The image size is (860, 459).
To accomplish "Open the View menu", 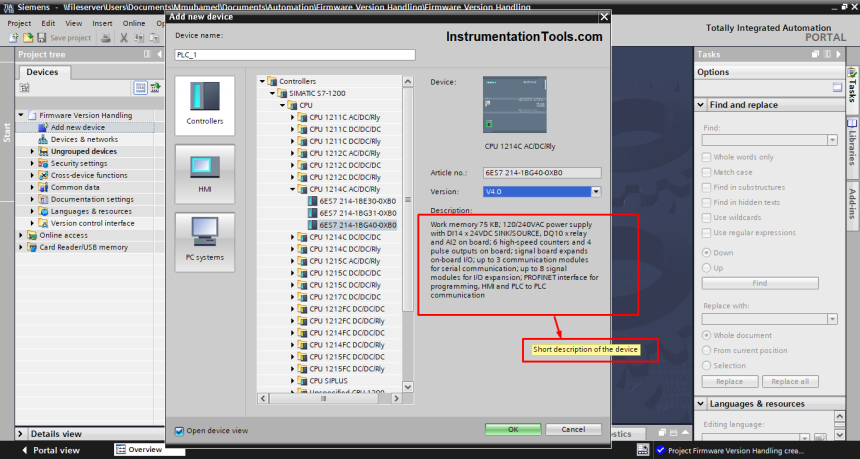I will point(73,24).
